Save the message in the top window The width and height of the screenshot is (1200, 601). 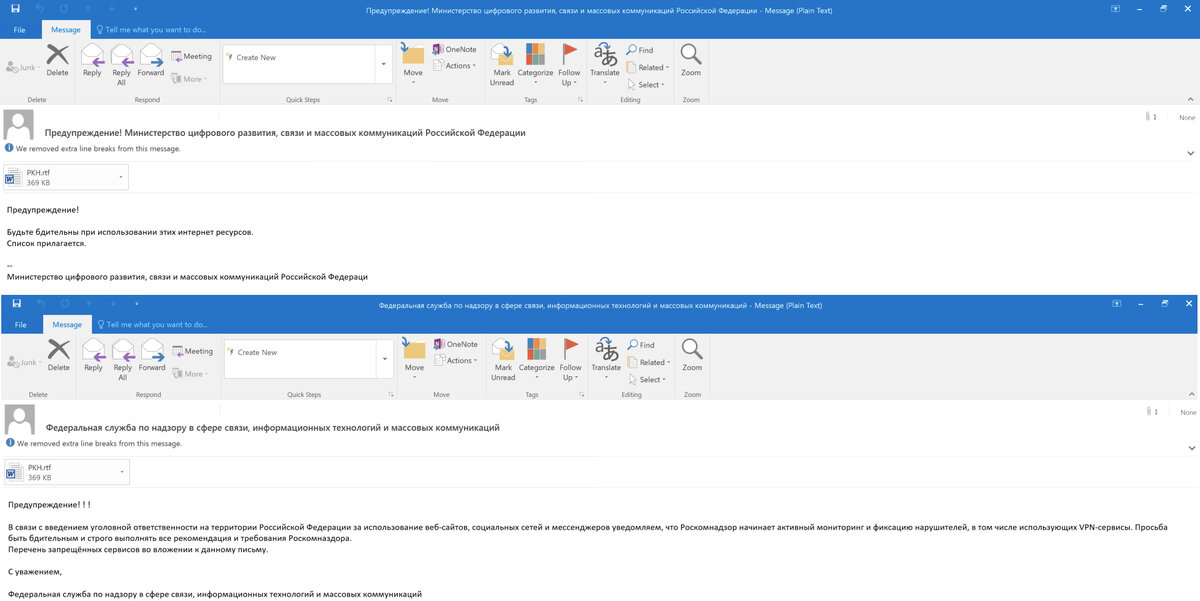click(14, 10)
